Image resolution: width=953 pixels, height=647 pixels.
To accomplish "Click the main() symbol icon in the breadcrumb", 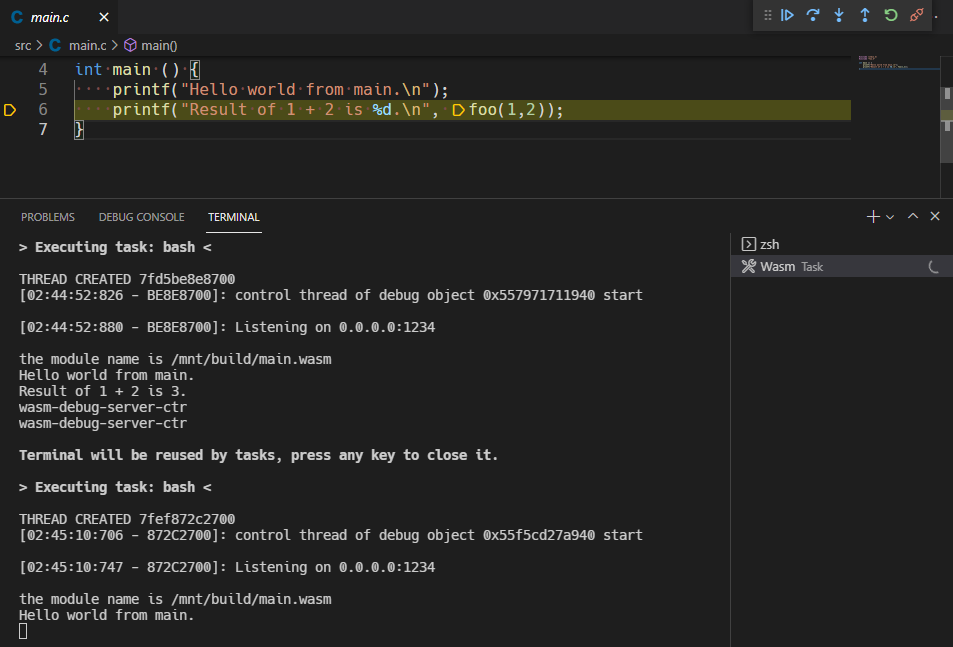I will pos(129,45).
